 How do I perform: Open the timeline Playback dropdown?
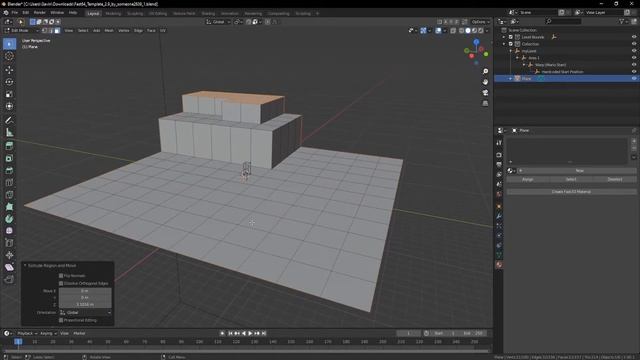(x=27, y=333)
